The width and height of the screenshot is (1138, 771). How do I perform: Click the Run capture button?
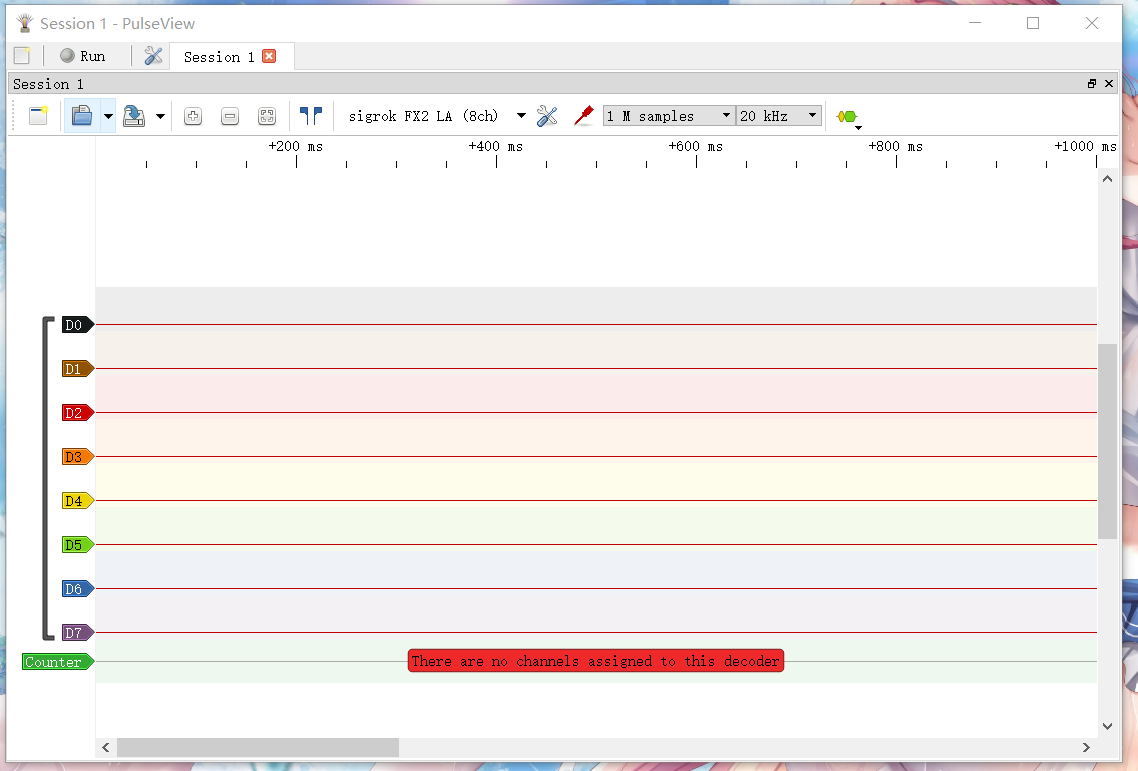pos(82,56)
